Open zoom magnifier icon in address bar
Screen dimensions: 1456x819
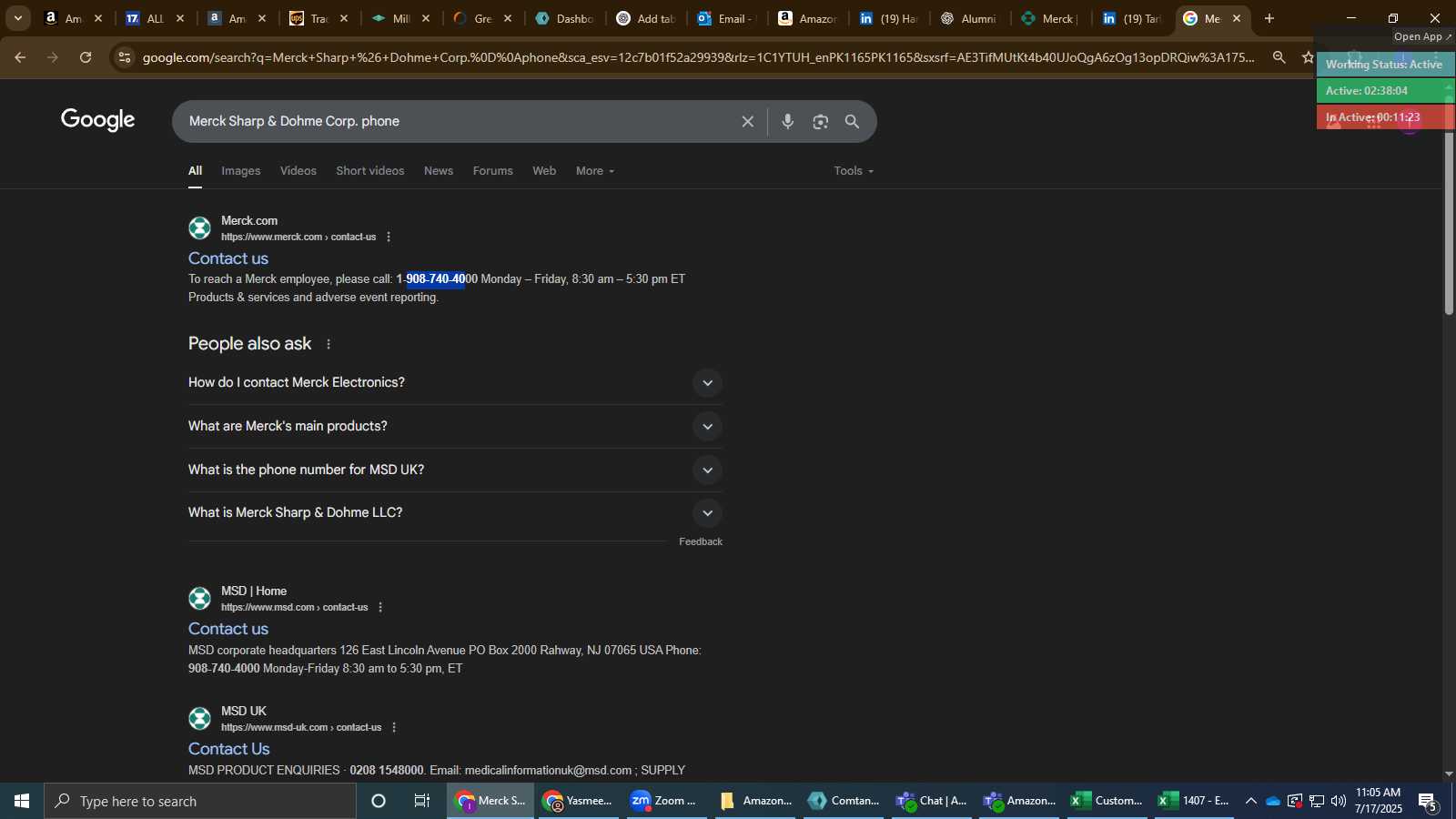click(x=1279, y=57)
